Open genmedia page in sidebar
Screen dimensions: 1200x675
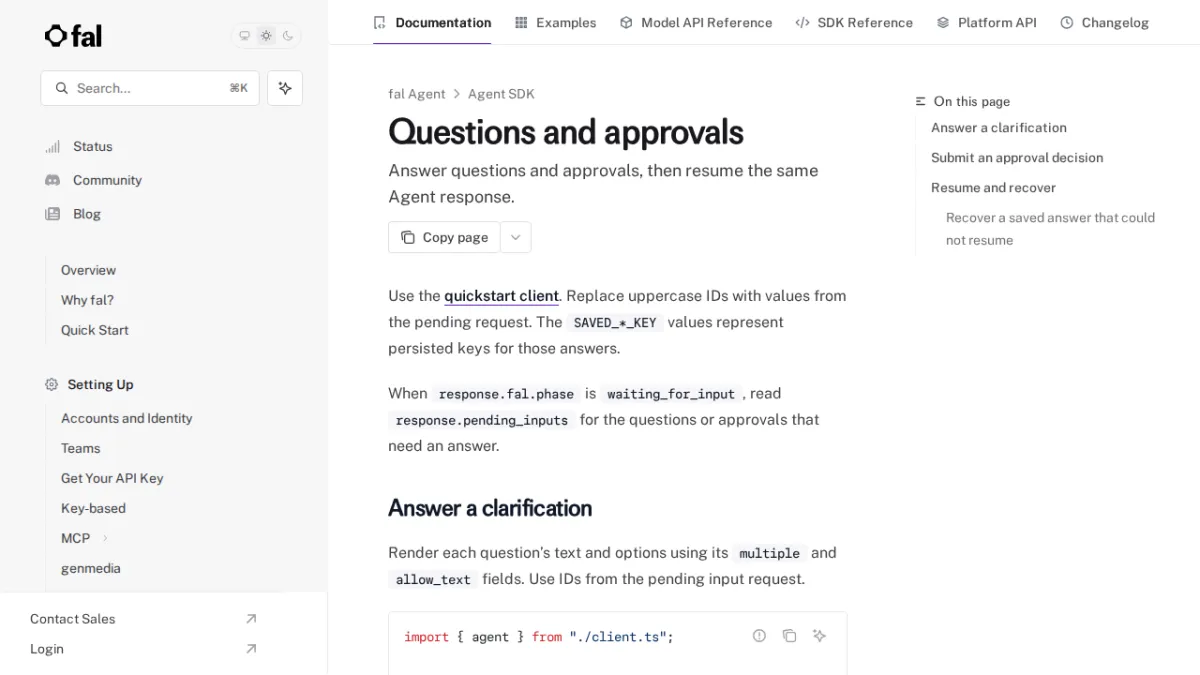pyautogui.click(x=90, y=568)
